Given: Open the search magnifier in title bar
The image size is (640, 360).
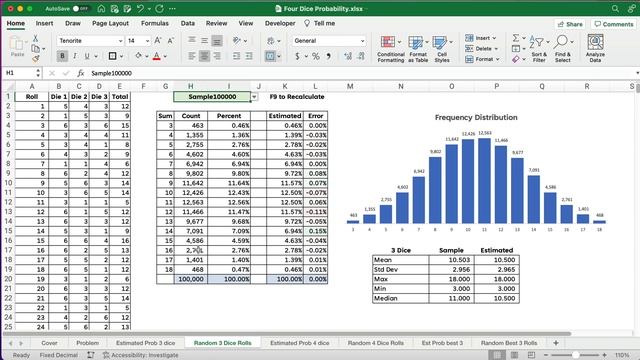Looking at the screenshot, I should (x=615, y=9).
